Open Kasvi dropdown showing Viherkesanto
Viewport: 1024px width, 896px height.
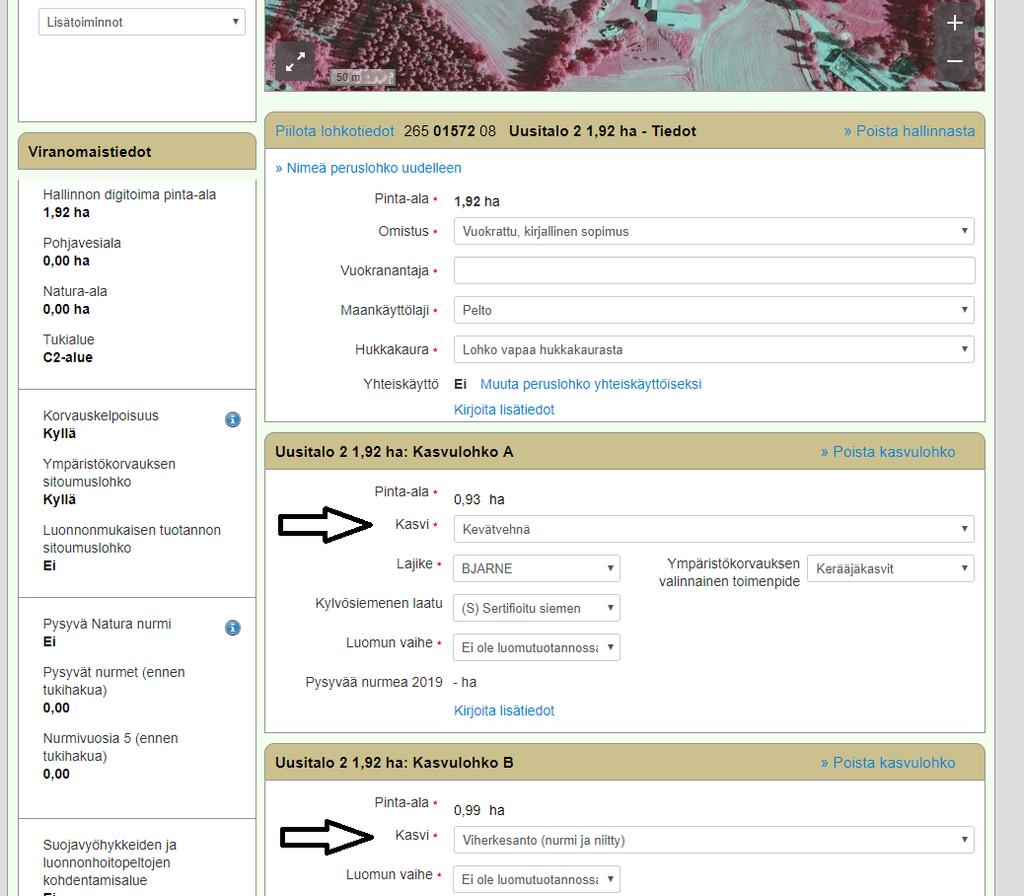[714, 840]
